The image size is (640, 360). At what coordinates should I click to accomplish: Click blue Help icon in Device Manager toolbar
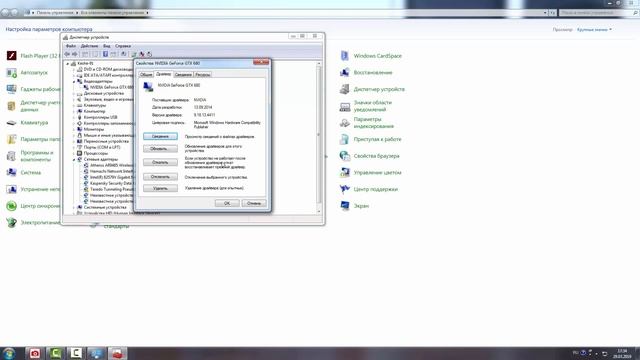click(x=105, y=54)
